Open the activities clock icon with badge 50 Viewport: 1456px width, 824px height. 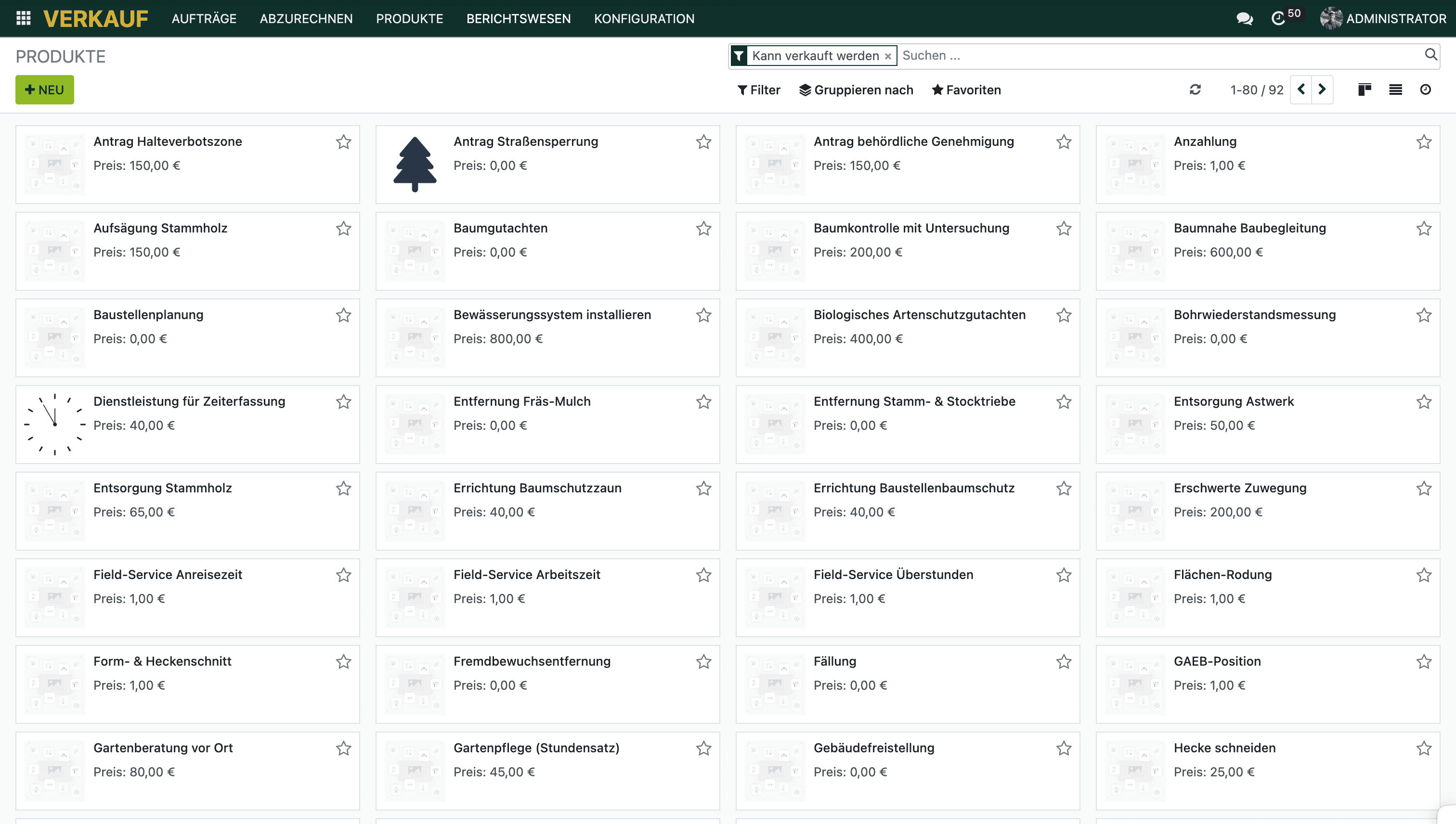click(1279, 19)
